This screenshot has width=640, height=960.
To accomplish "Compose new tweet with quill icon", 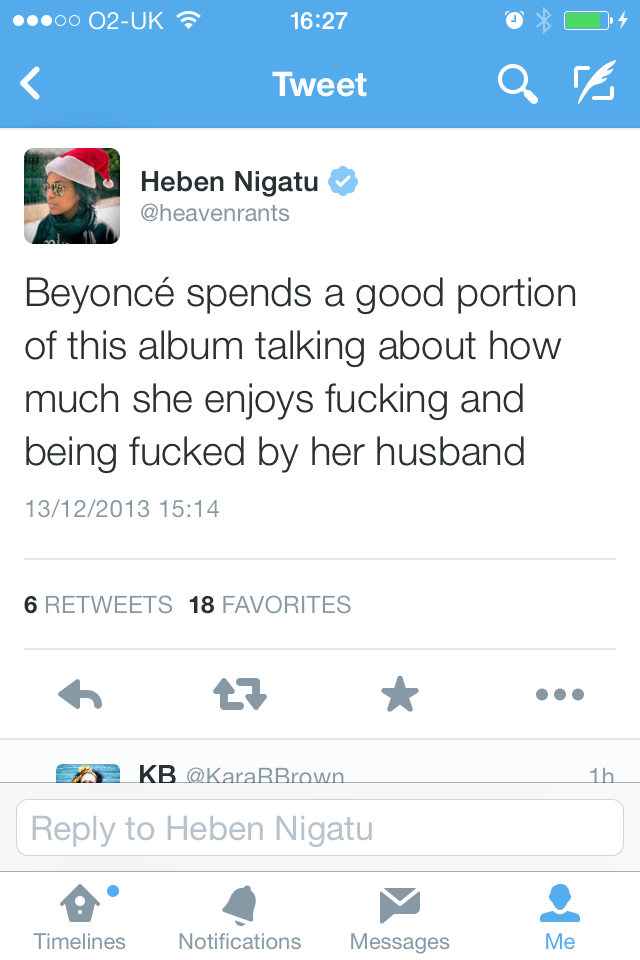I will click(593, 84).
